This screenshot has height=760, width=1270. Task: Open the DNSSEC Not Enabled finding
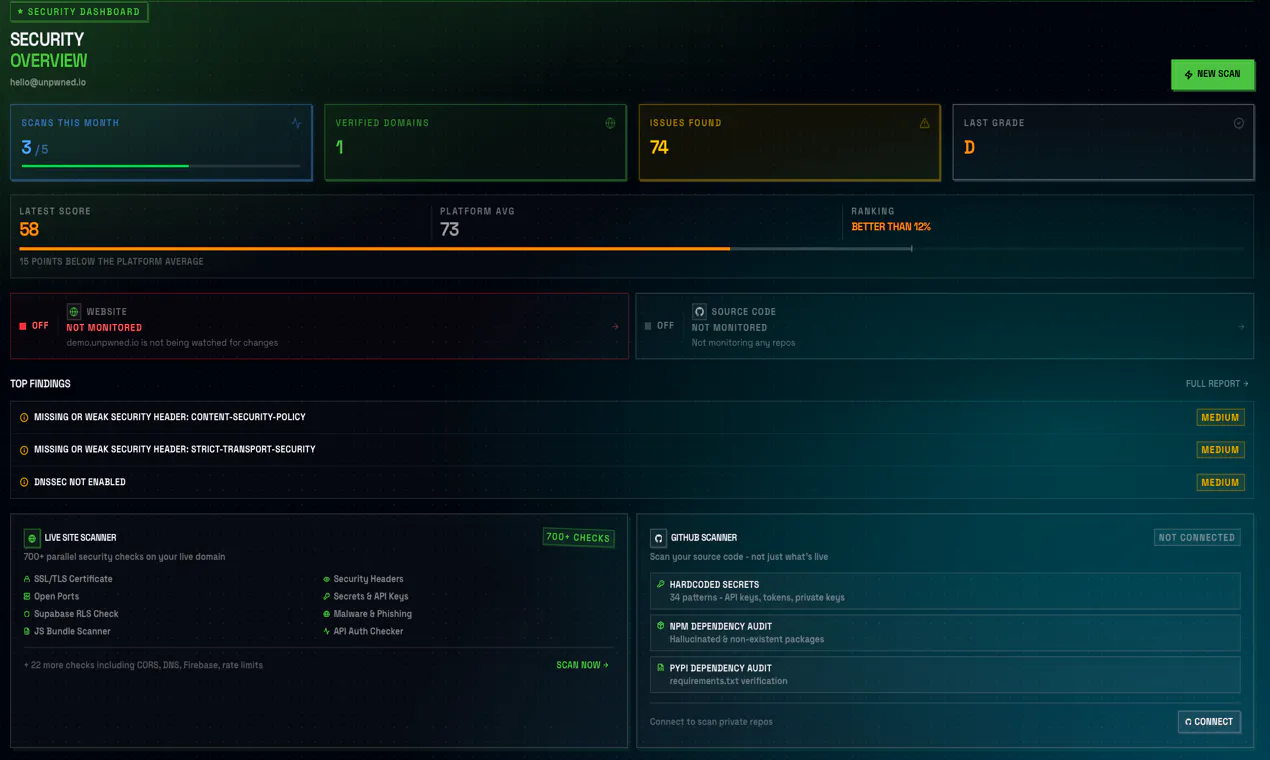(x=632, y=482)
